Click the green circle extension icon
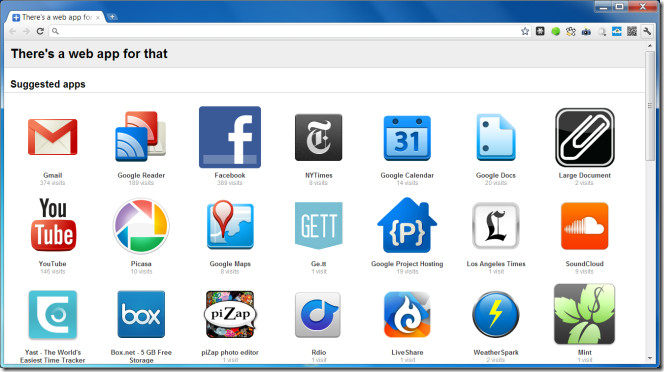The height and width of the screenshot is (372, 664). point(556,31)
